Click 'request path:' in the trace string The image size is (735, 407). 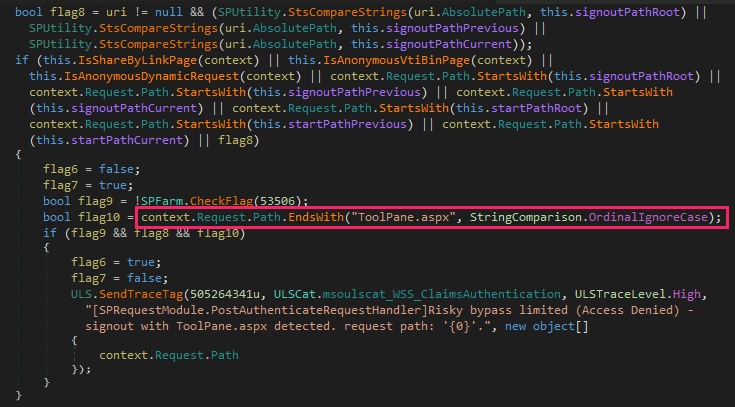point(389,326)
